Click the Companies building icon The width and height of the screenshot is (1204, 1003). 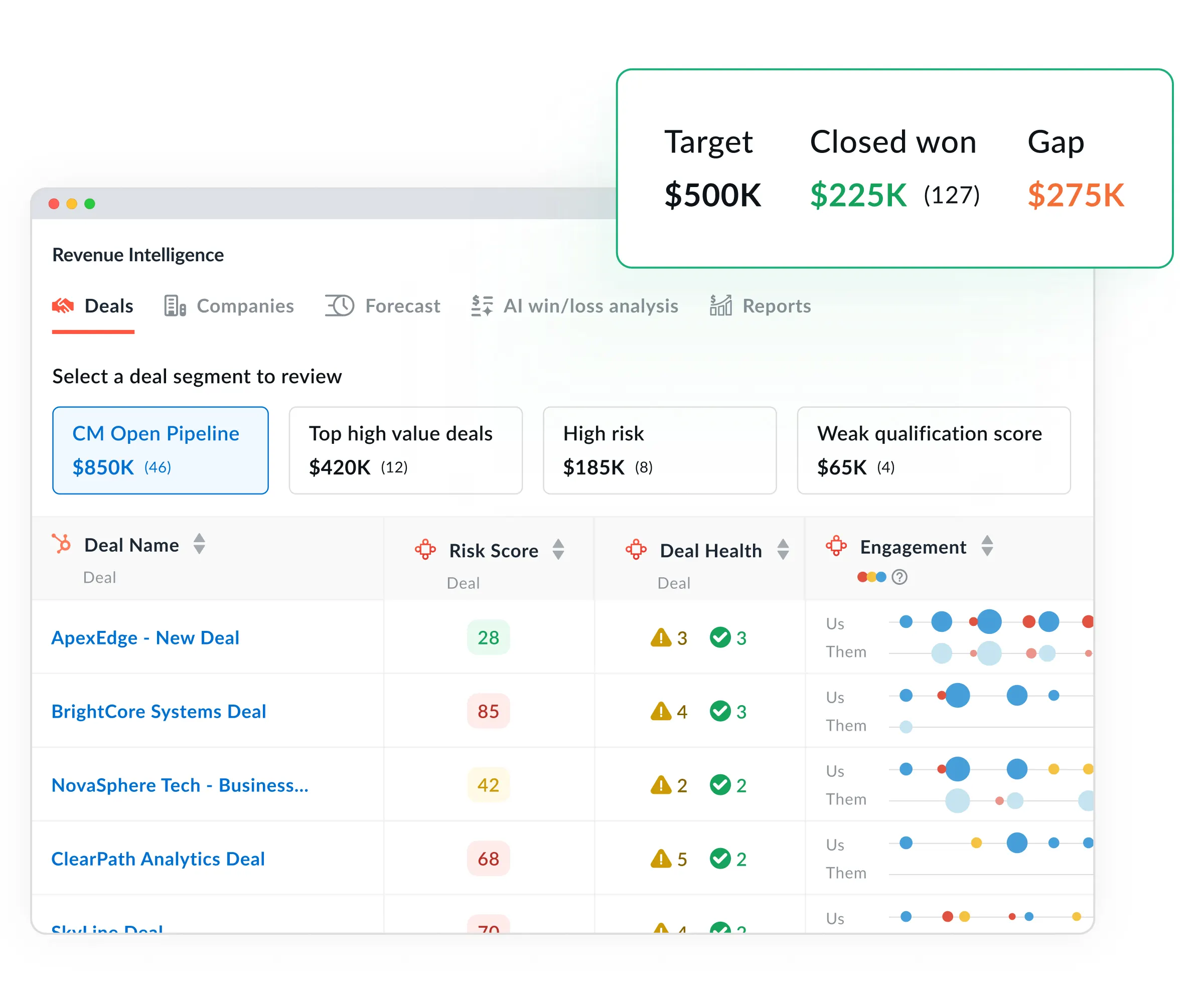tap(174, 305)
